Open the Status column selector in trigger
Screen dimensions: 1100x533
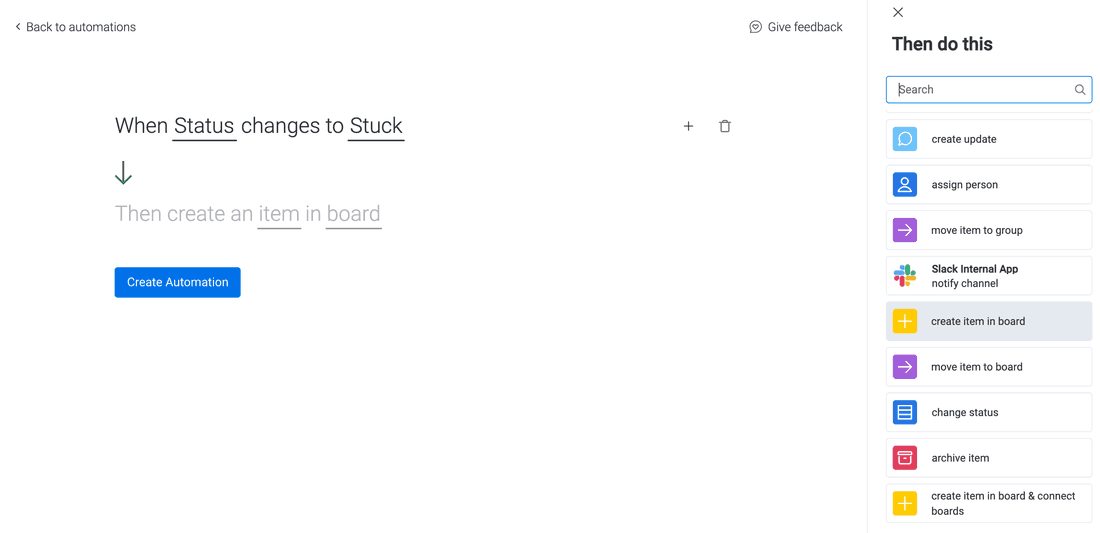[204, 126]
